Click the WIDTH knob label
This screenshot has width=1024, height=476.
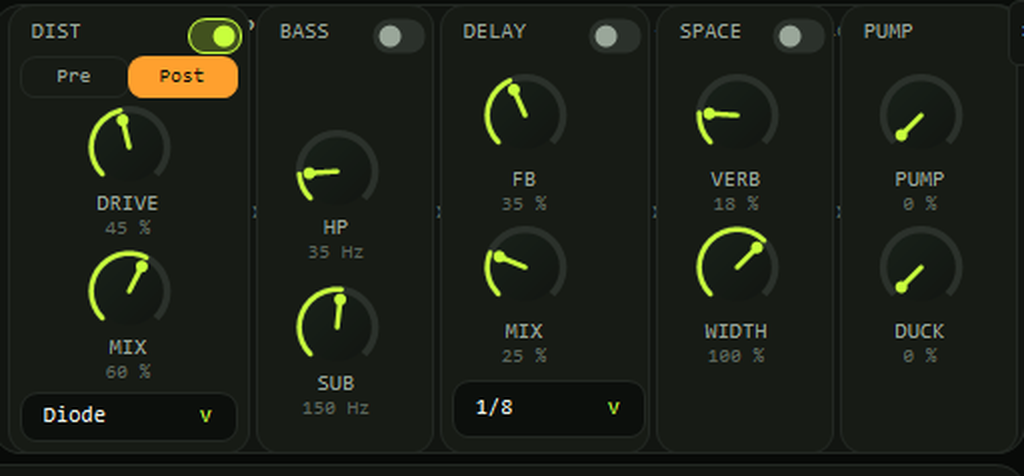click(x=736, y=332)
